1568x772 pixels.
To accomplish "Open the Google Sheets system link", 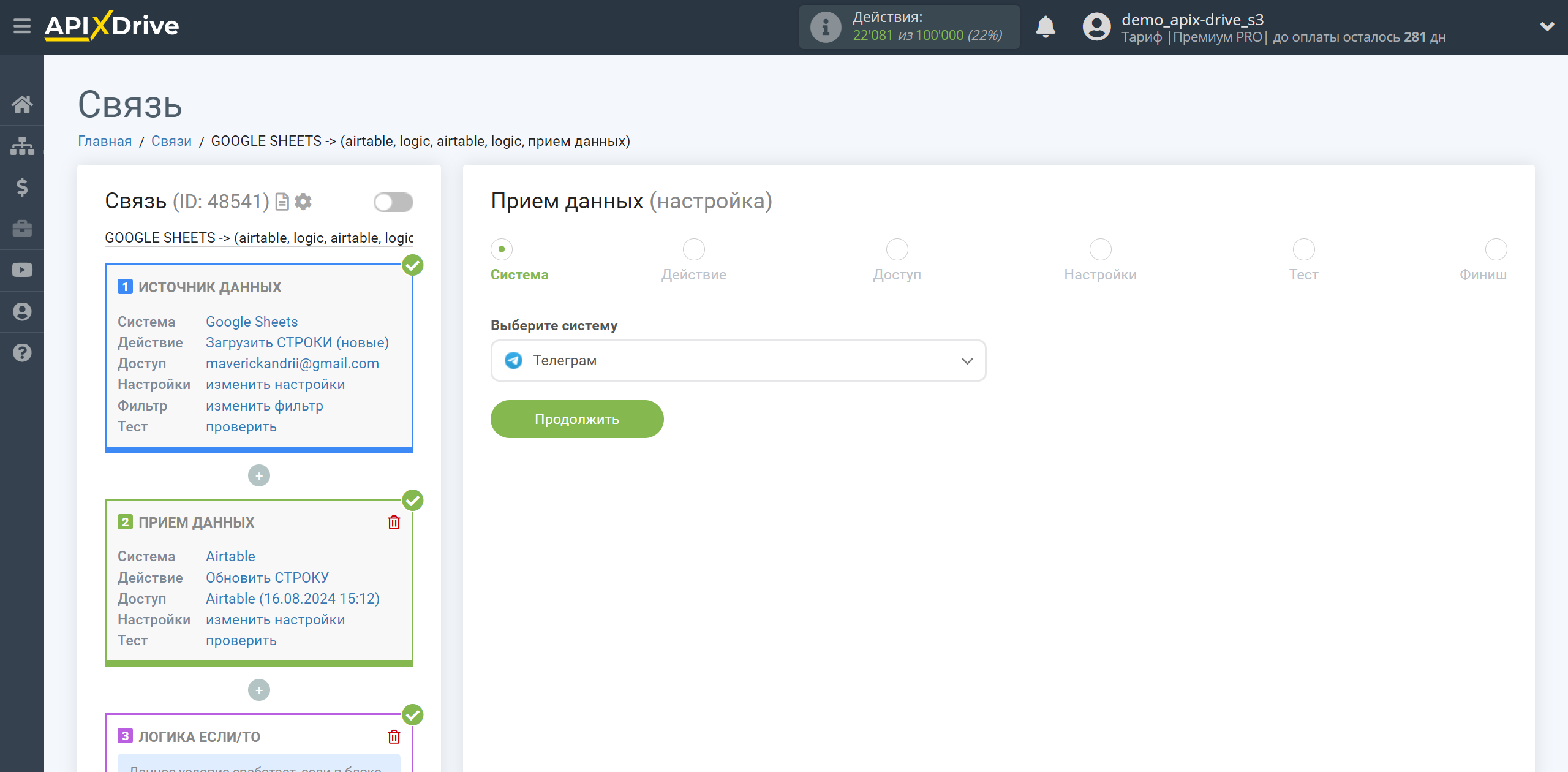I will pos(252,322).
